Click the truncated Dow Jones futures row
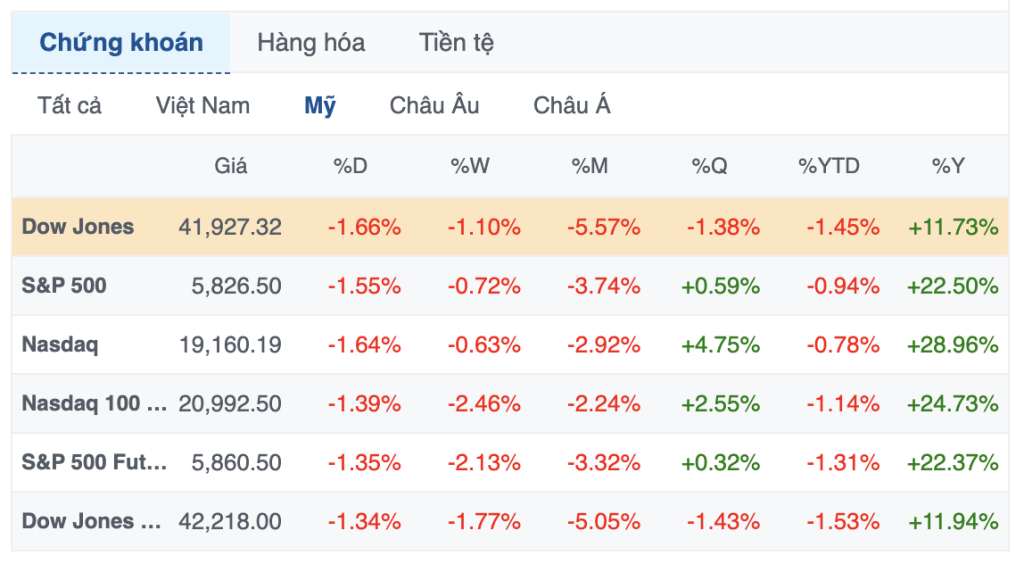The width and height of the screenshot is (1024, 564). pos(92,521)
